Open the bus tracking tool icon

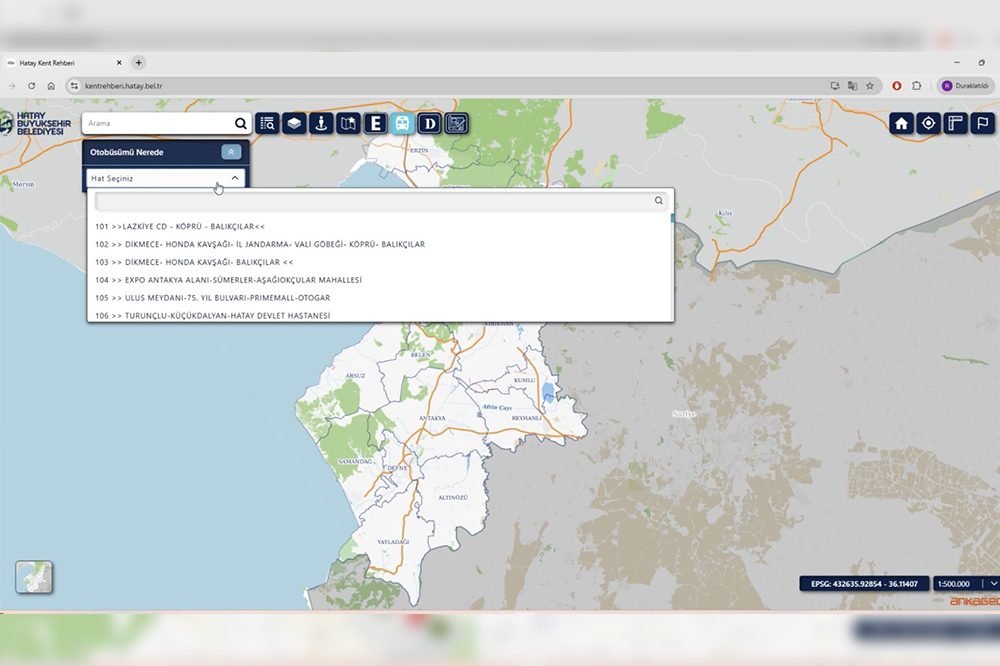402,123
